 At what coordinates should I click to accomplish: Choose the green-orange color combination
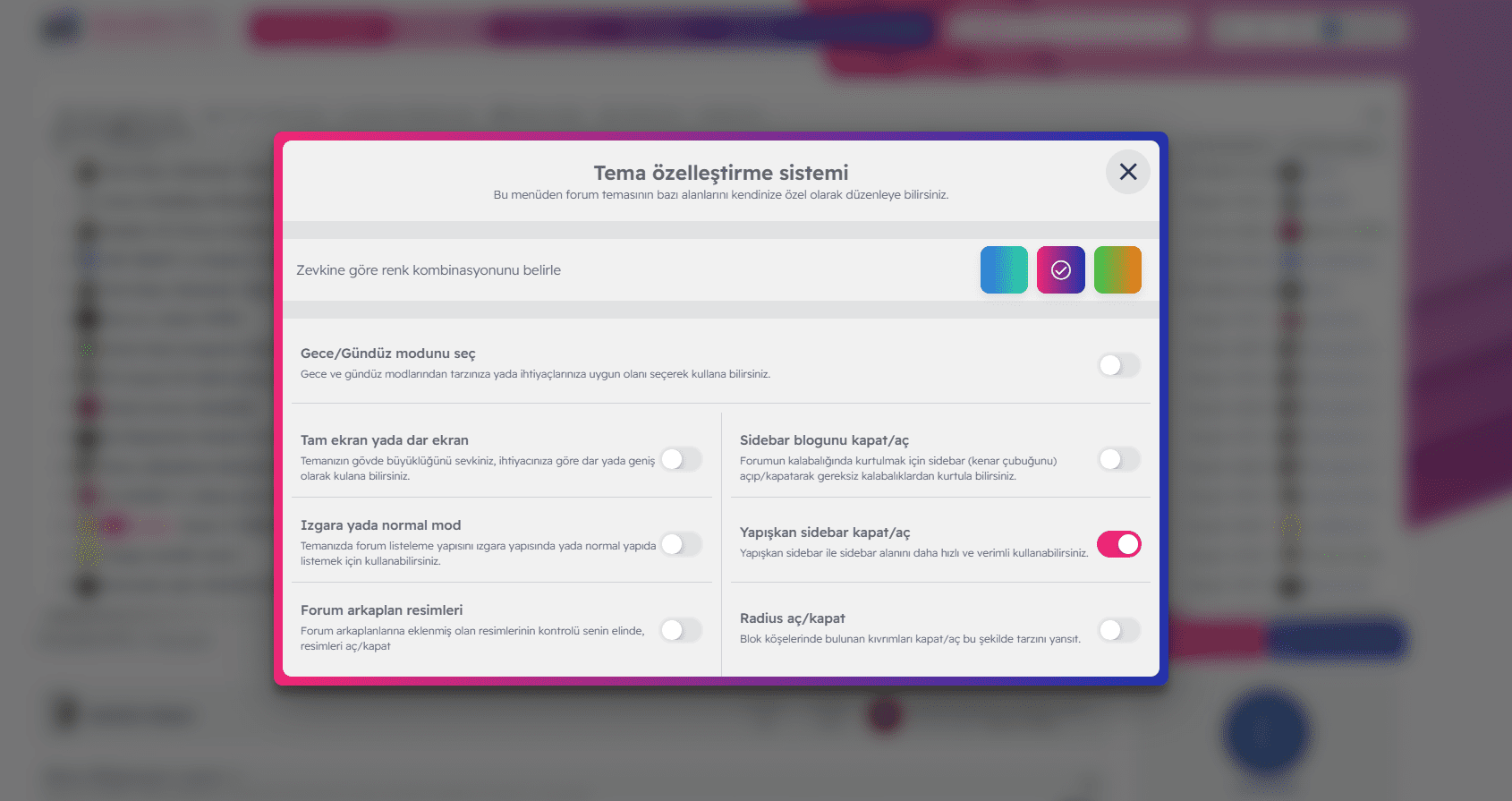click(x=1117, y=270)
